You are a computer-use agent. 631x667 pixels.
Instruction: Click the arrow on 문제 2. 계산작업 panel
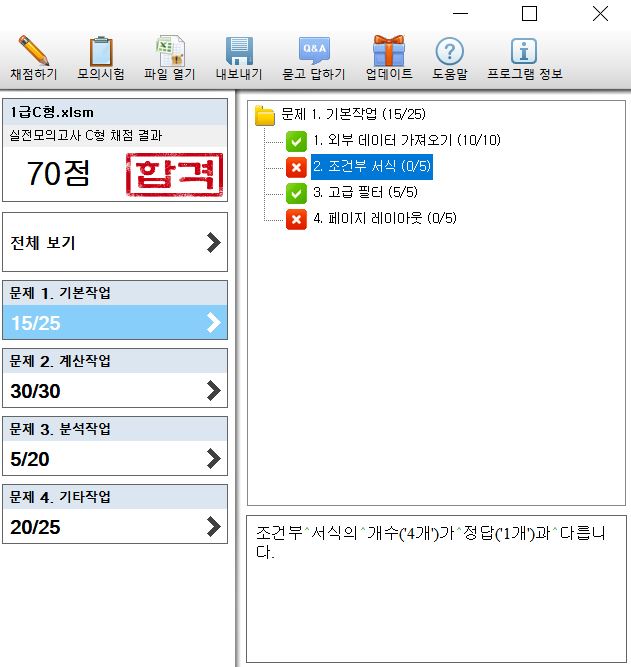[x=213, y=390]
